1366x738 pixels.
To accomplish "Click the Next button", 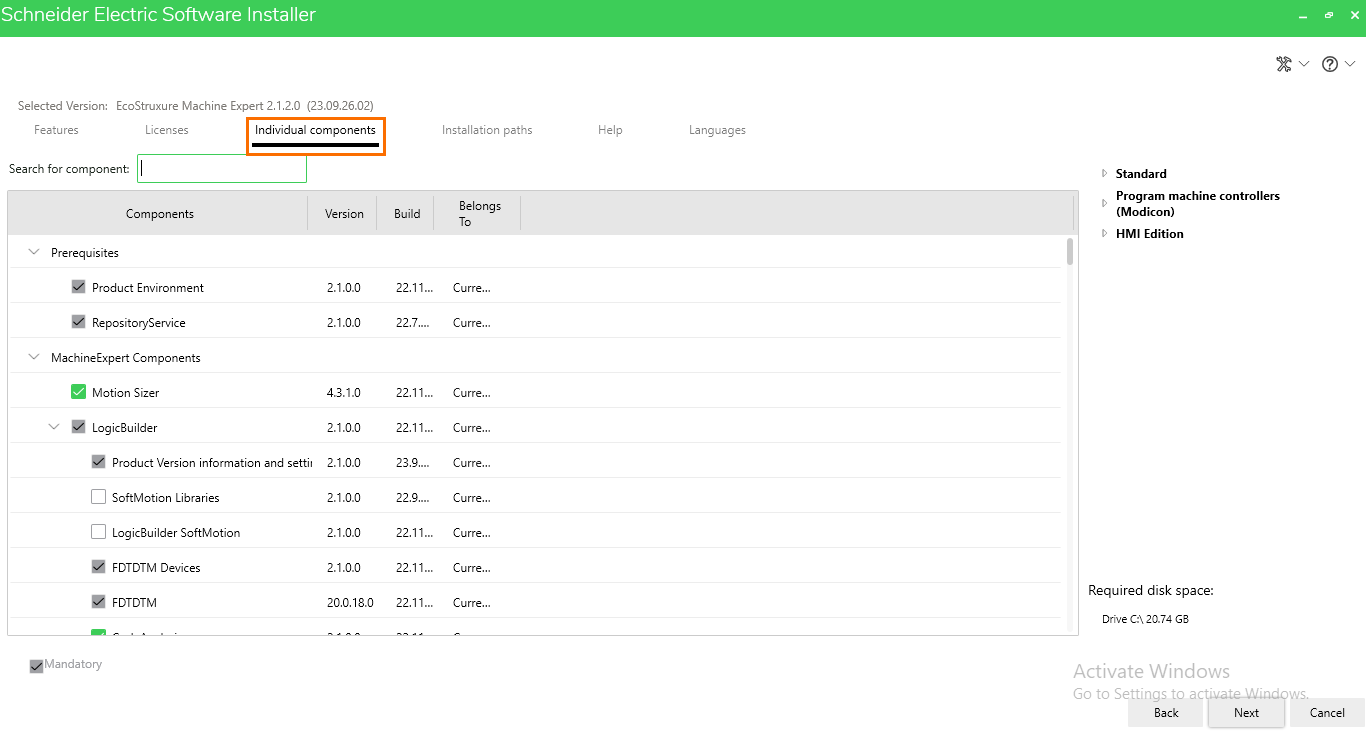I will point(1246,713).
